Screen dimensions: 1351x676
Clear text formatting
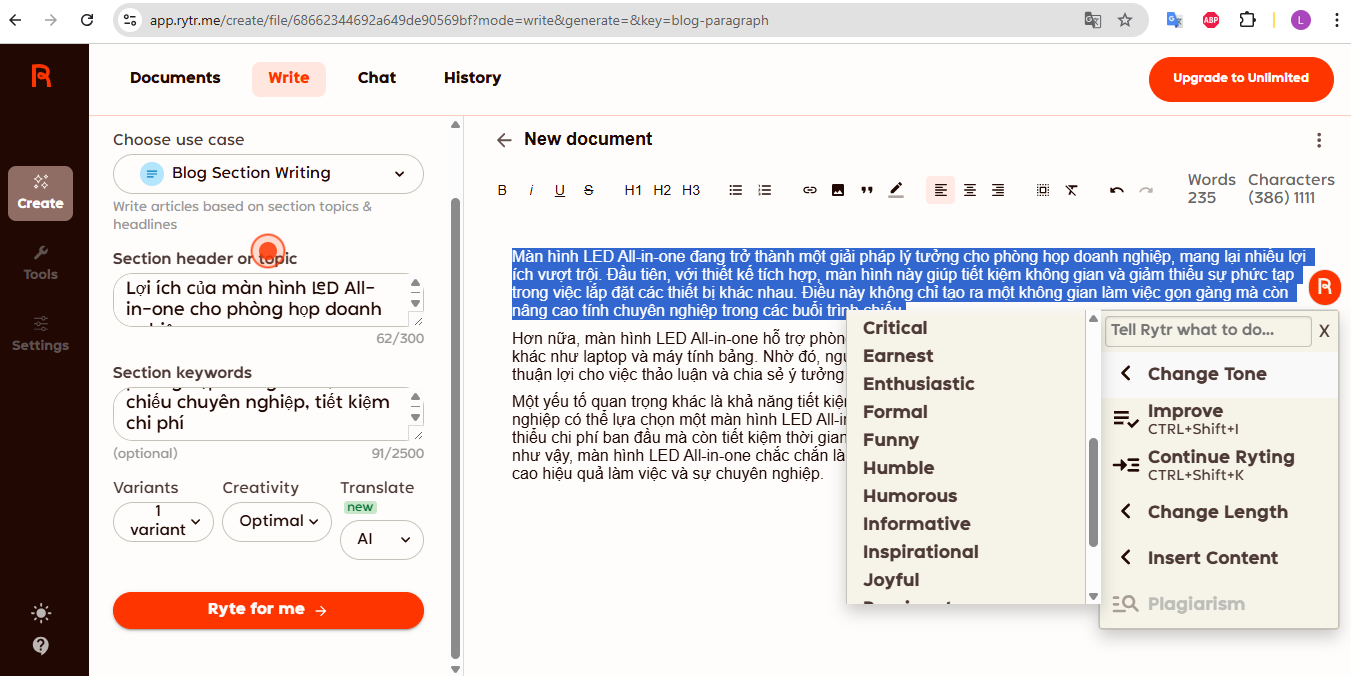[1072, 190]
